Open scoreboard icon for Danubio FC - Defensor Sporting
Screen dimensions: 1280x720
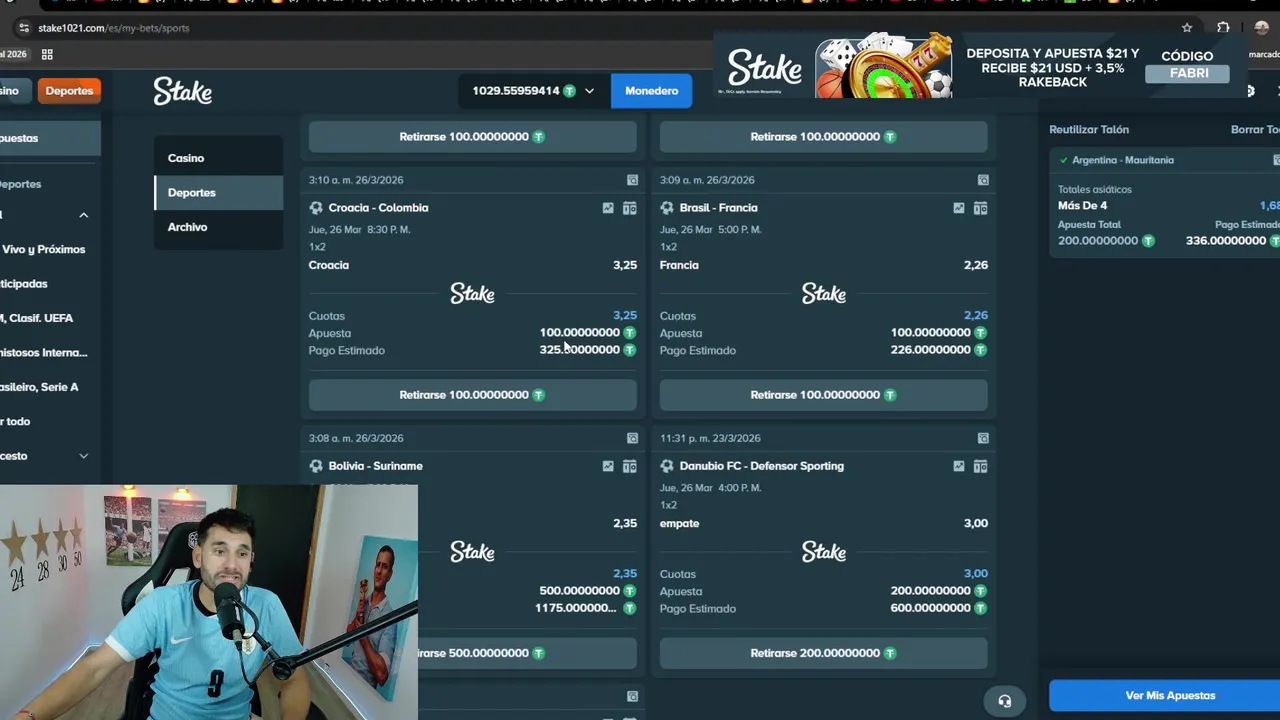980,466
